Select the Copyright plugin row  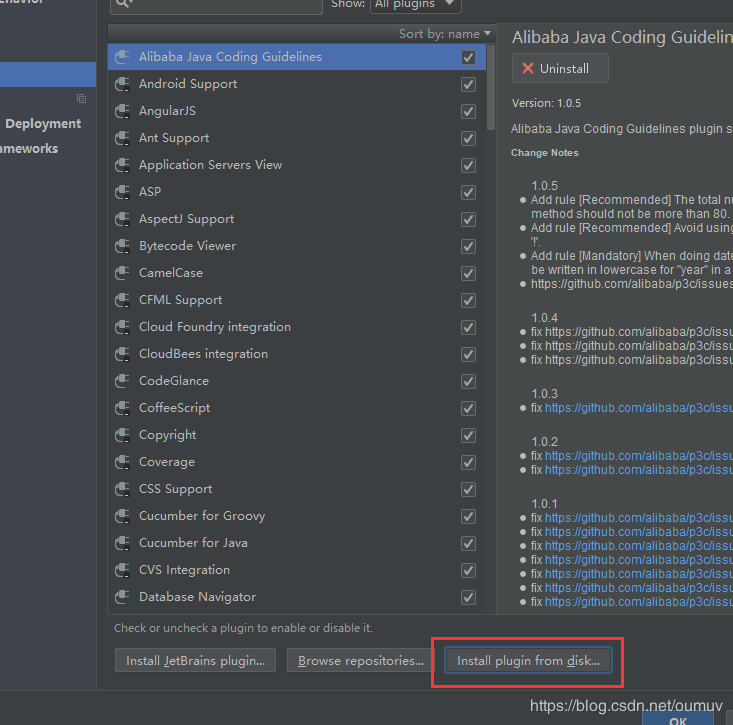pyautogui.click(x=297, y=435)
